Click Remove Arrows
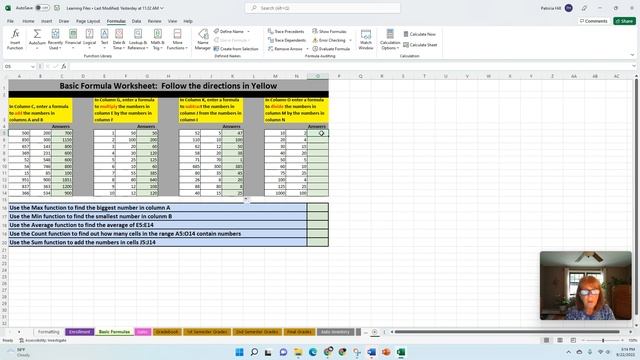The image size is (640, 360). (x=285, y=49)
